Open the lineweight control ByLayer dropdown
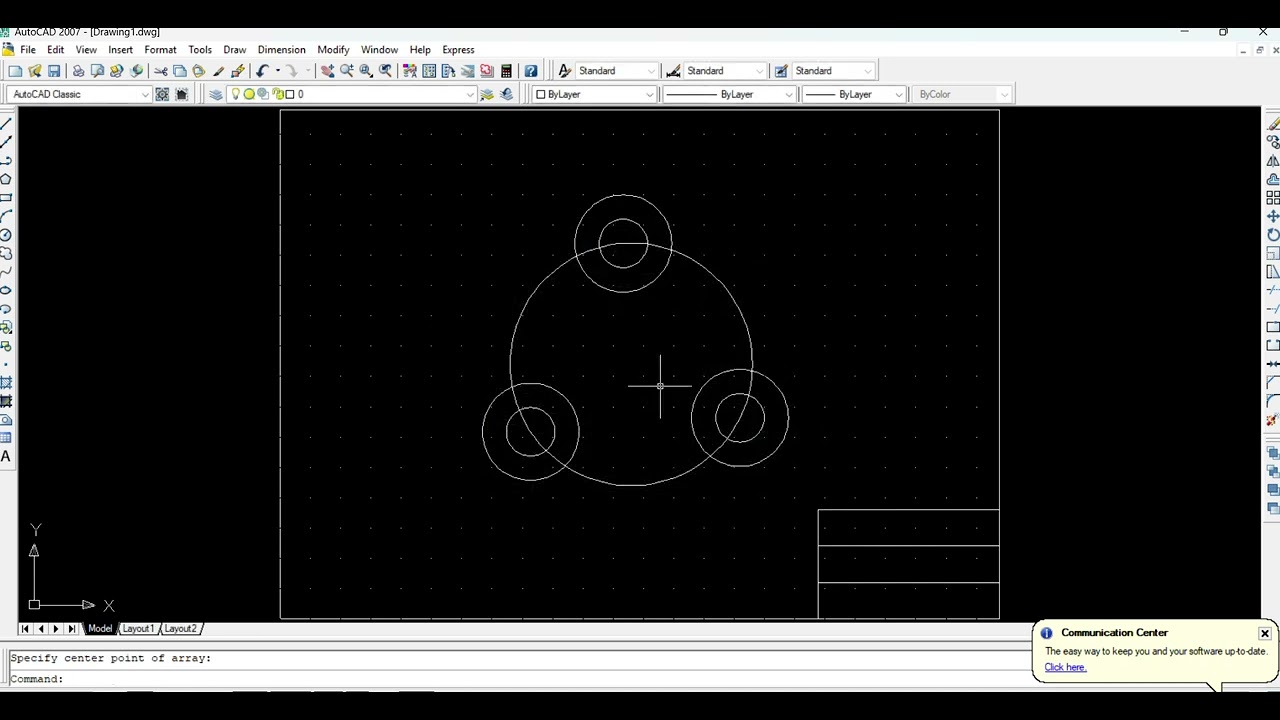This screenshot has width=1280, height=720. click(x=899, y=94)
